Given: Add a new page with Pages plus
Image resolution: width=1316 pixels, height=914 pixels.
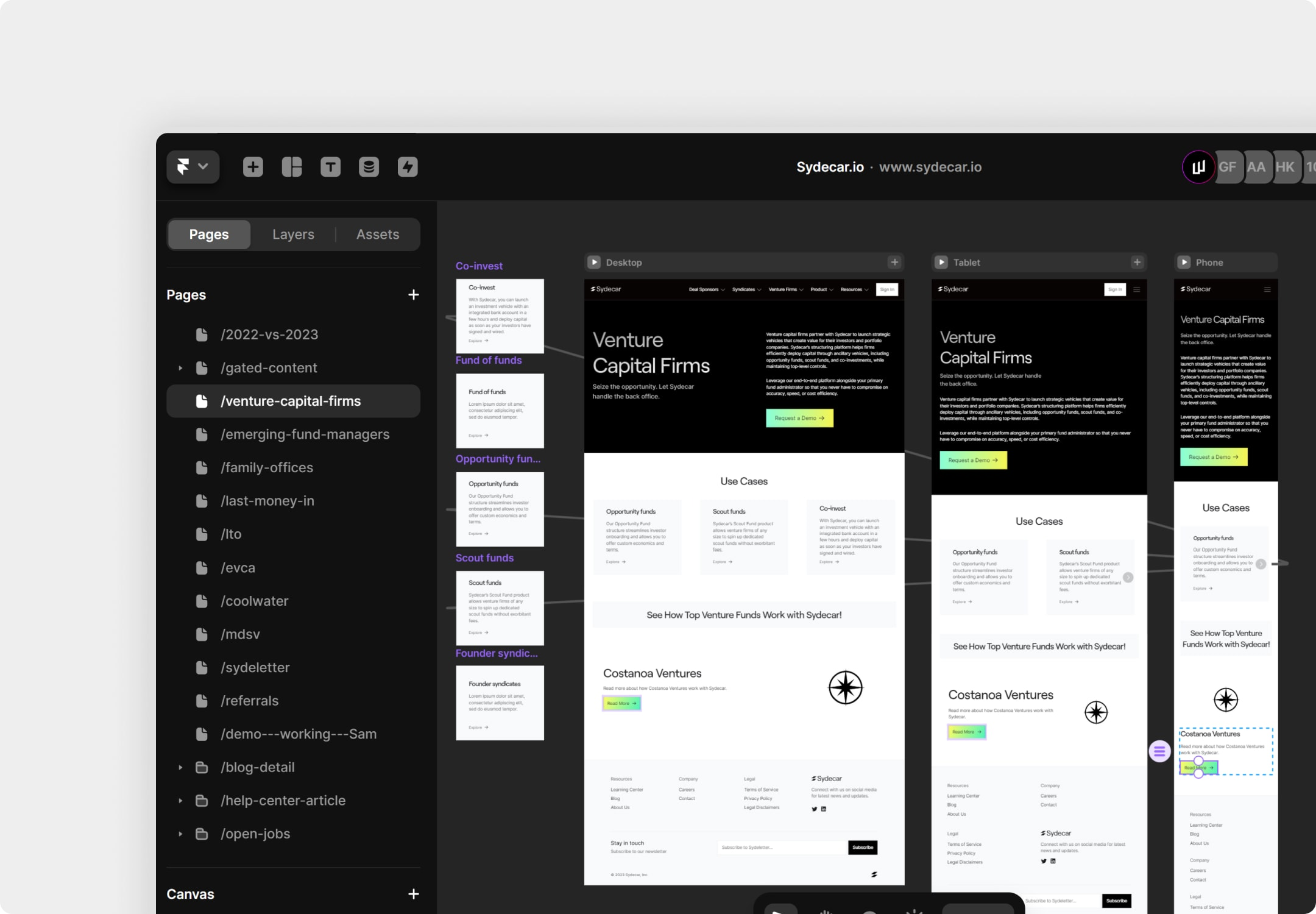Looking at the screenshot, I should pyautogui.click(x=414, y=295).
